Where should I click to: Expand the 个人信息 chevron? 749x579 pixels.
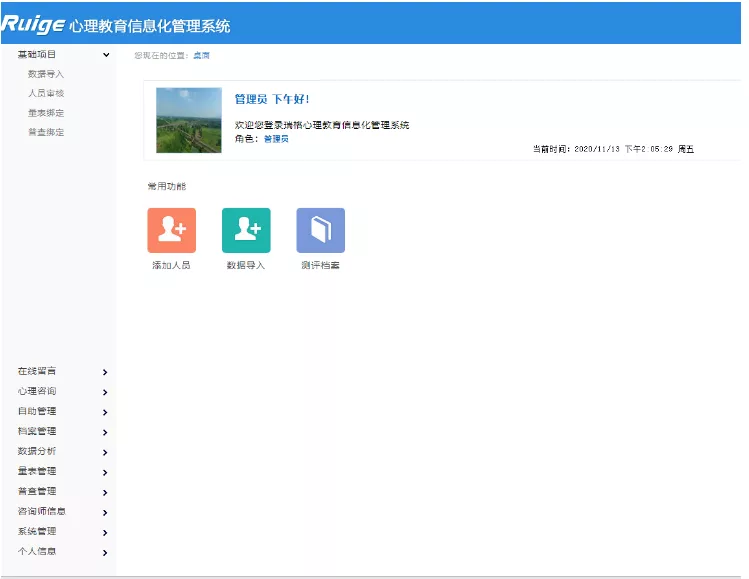click(105, 553)
